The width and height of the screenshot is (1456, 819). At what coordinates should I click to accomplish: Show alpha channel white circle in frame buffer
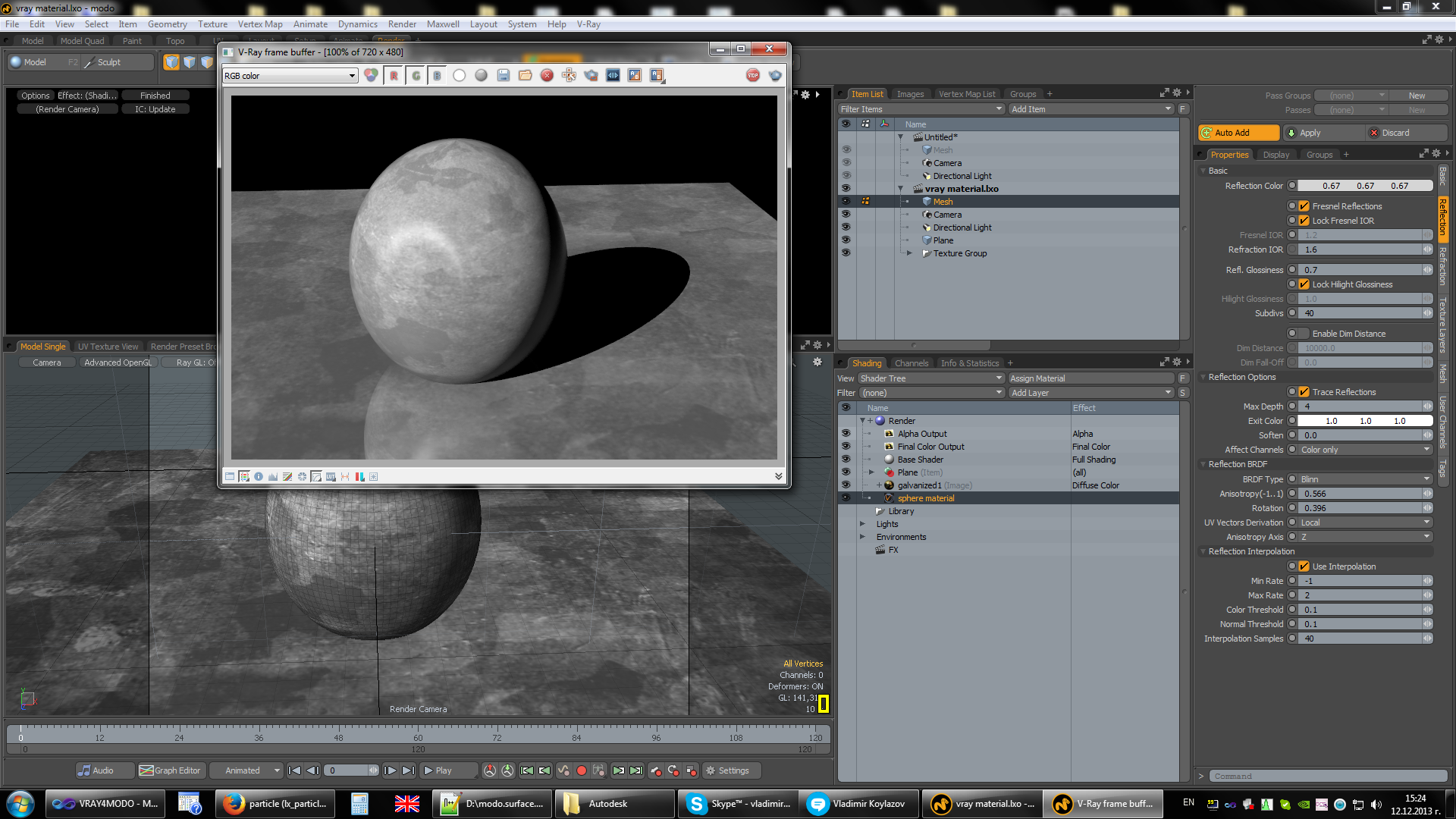point(460,76)
